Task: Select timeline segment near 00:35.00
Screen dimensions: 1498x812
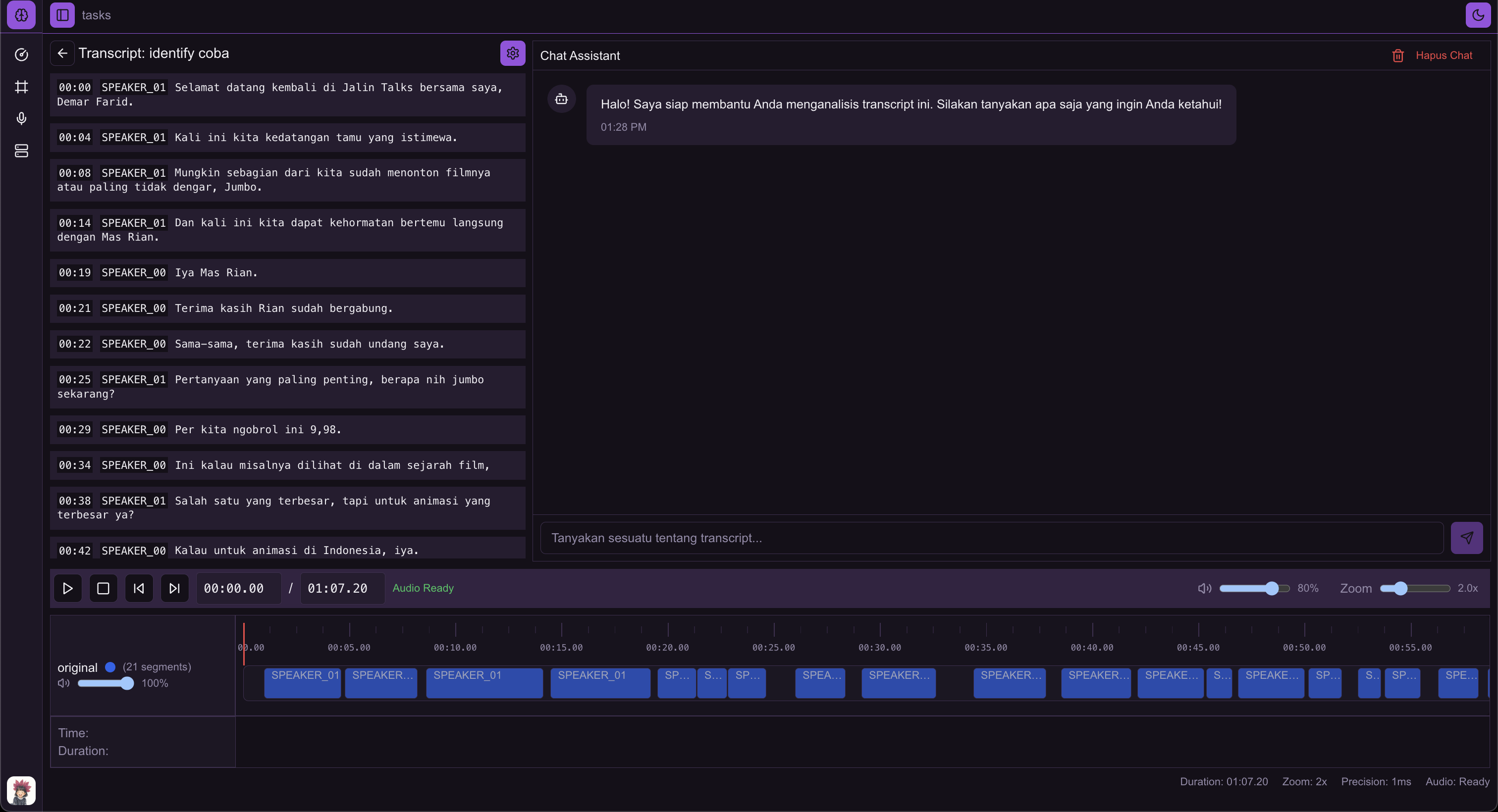Action: 1010,683
